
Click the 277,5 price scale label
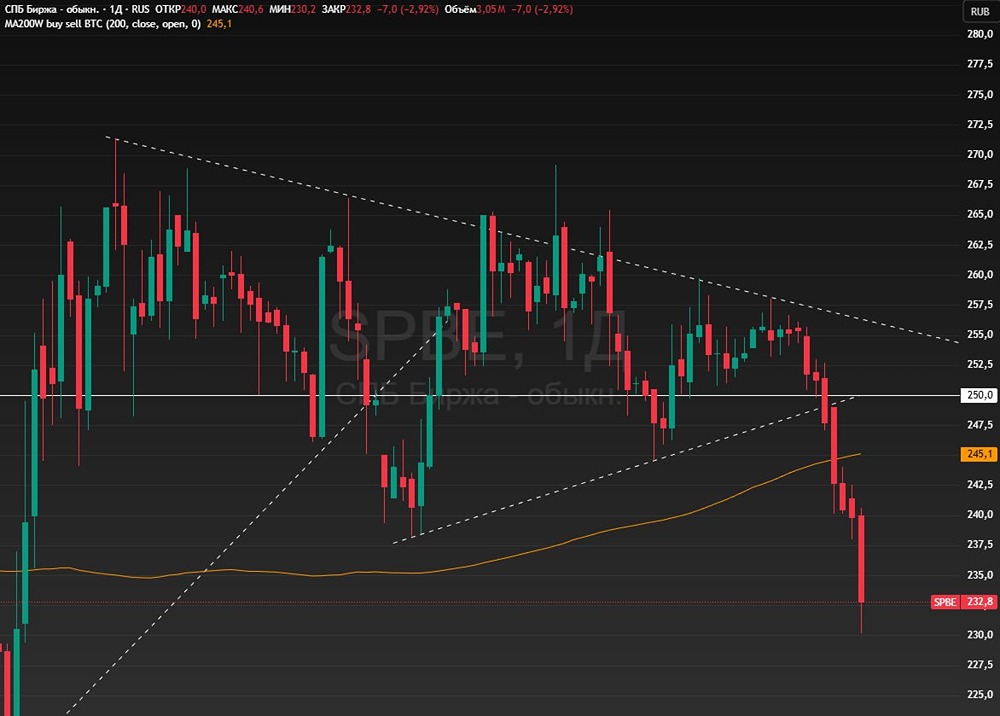tap(980, 64)
